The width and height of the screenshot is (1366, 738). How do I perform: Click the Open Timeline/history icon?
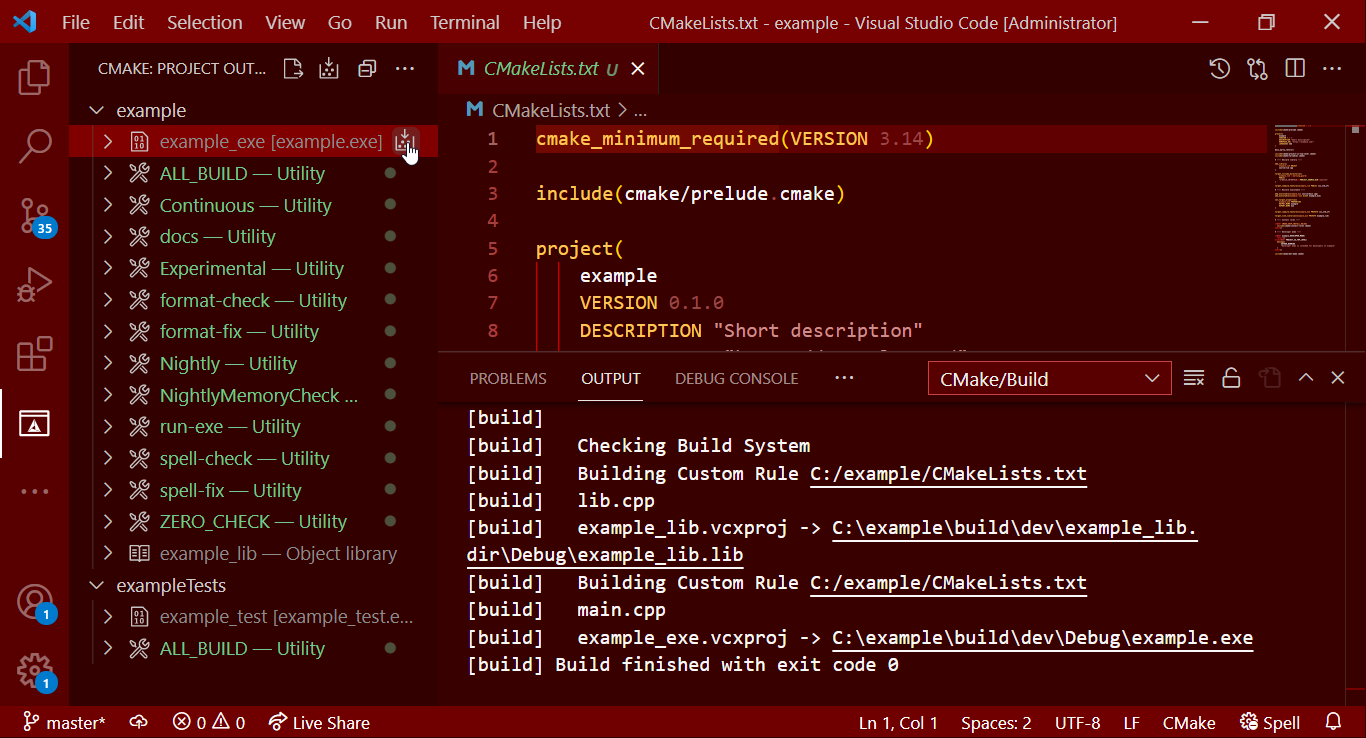pos(1218,68)
